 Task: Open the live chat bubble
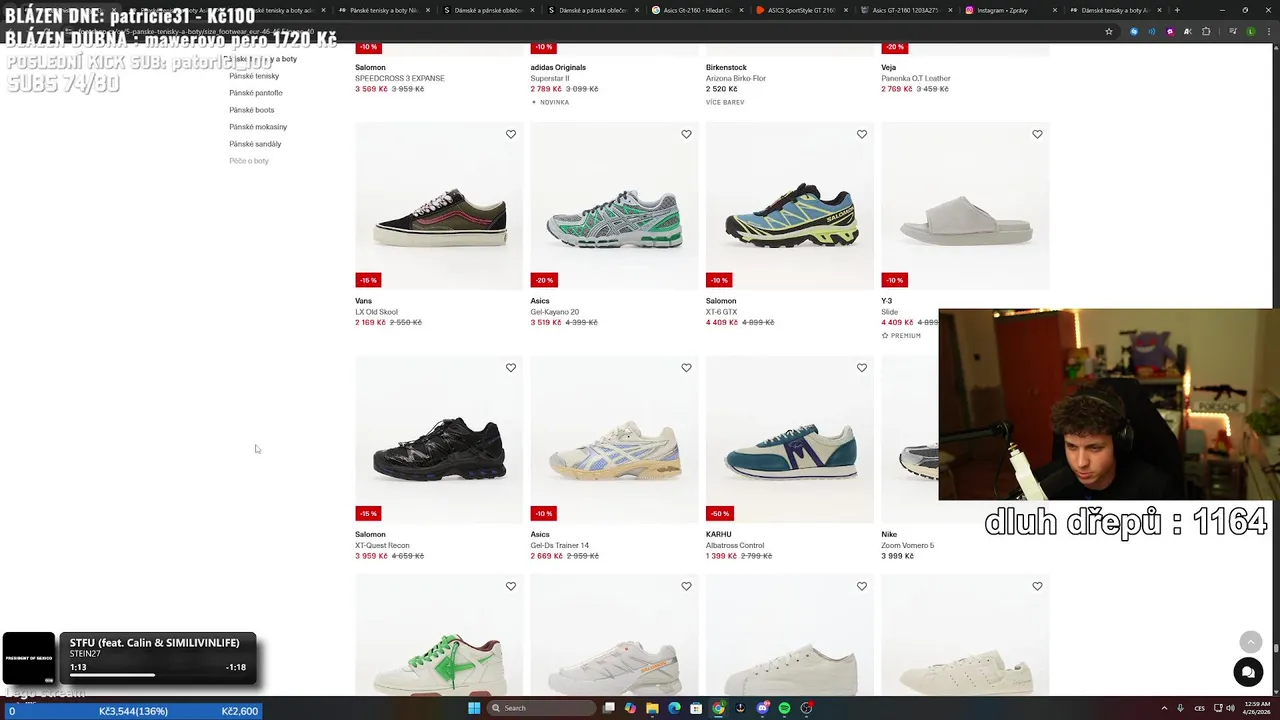pyautogui.click(x=1248, y=672)
